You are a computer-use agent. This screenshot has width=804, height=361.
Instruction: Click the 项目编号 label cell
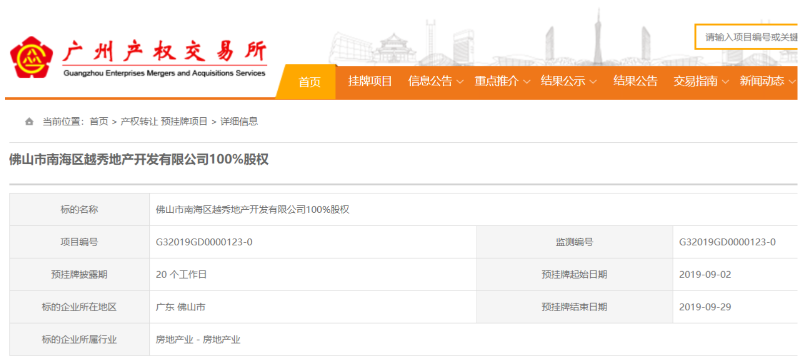click(79, 242)
